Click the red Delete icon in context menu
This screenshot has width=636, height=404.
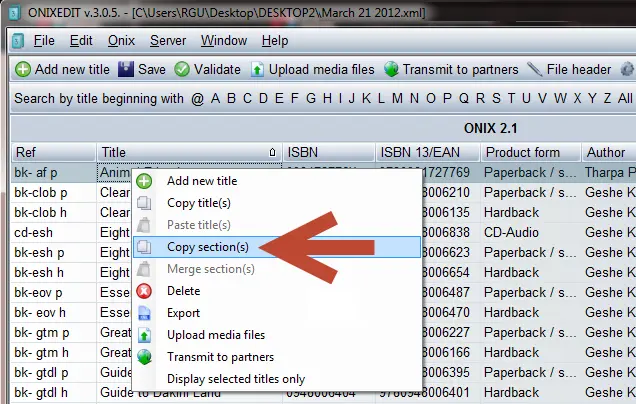coord(144,291)
